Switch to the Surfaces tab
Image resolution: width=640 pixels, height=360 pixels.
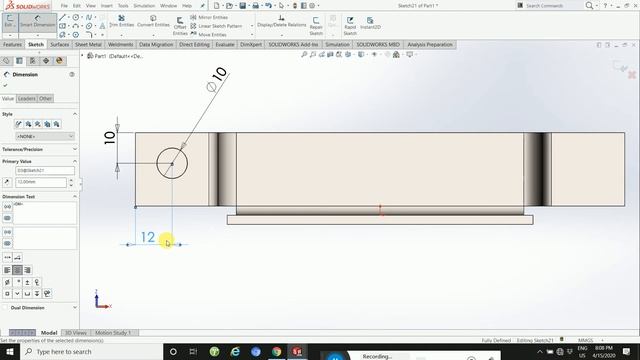coord(60,44)
